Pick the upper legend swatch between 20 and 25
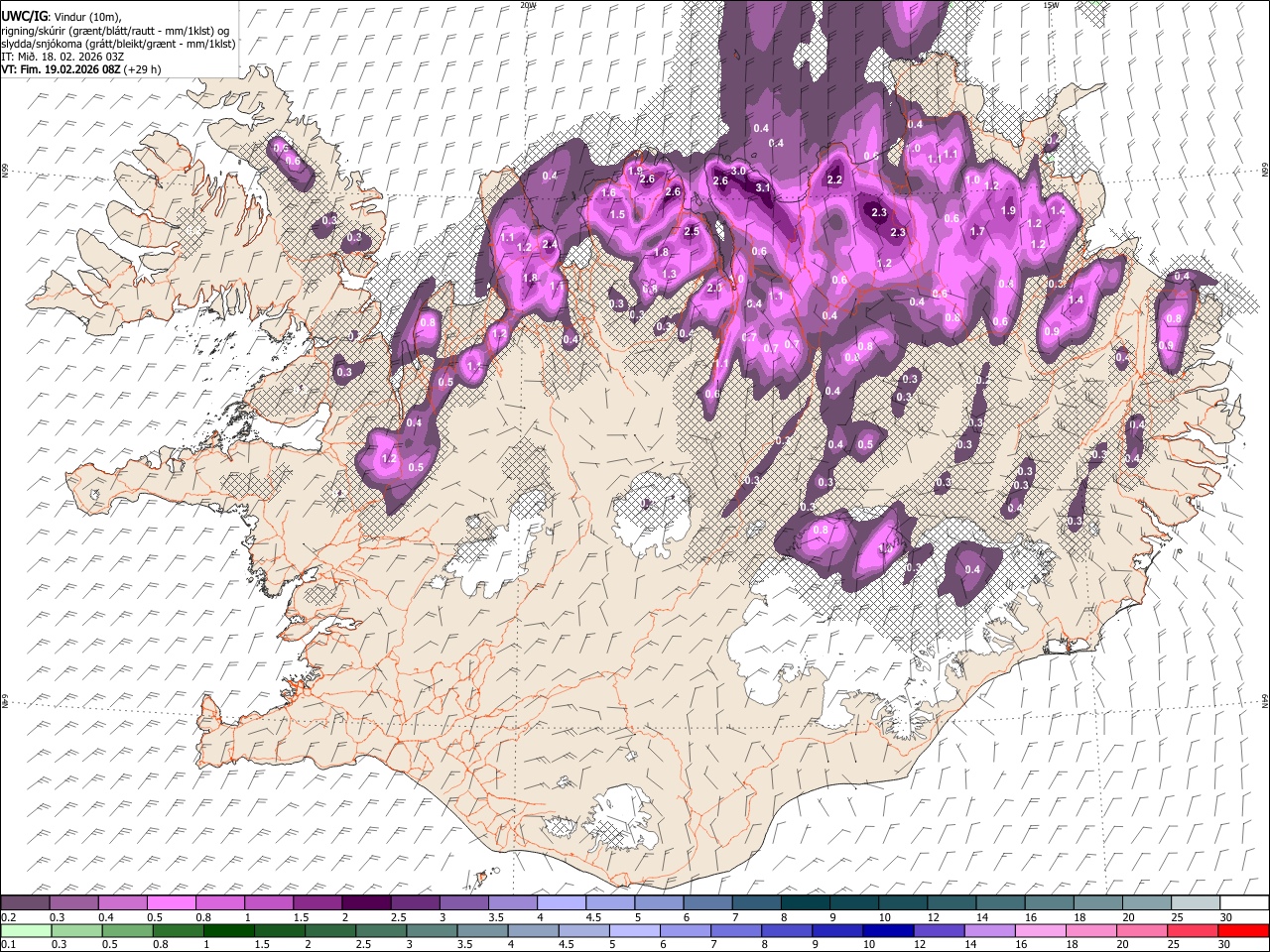Viewport: 1270px width, 952px height. pyautogui.click(x=1146, y=902)
